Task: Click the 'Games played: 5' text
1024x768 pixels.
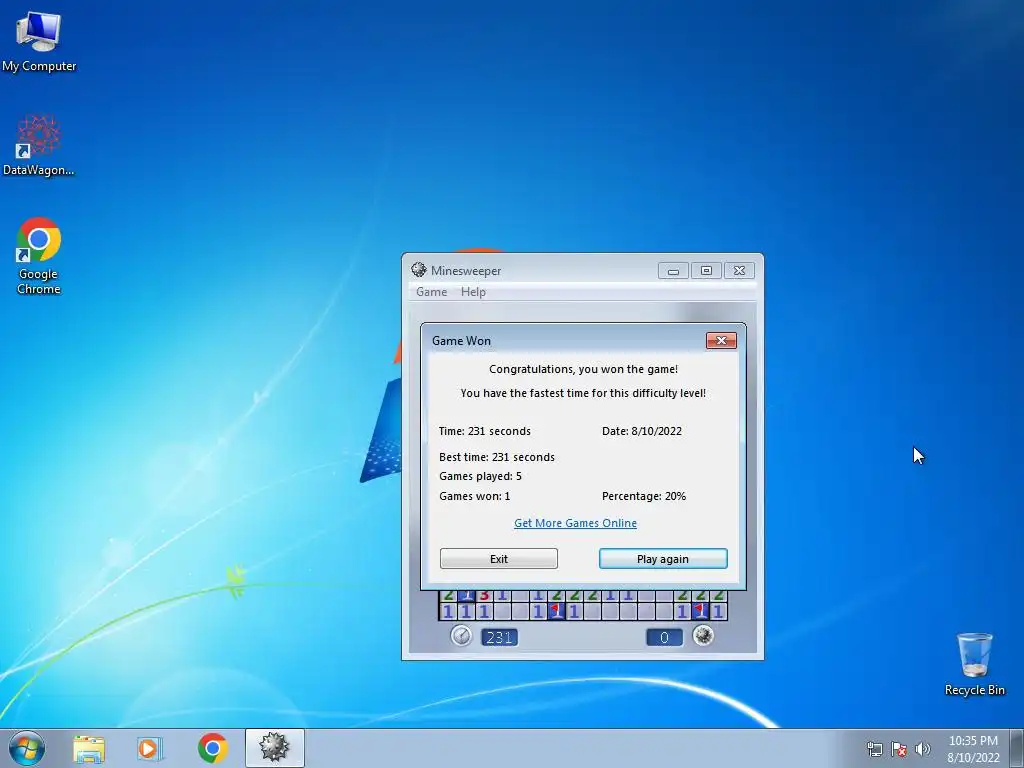Action: tap(481, 476)
